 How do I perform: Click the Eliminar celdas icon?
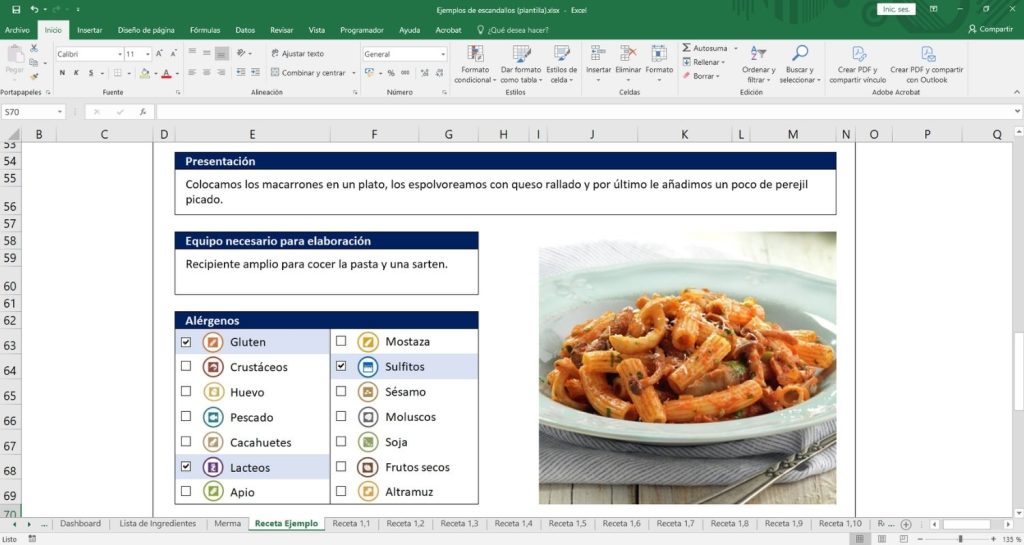point(628,54)
